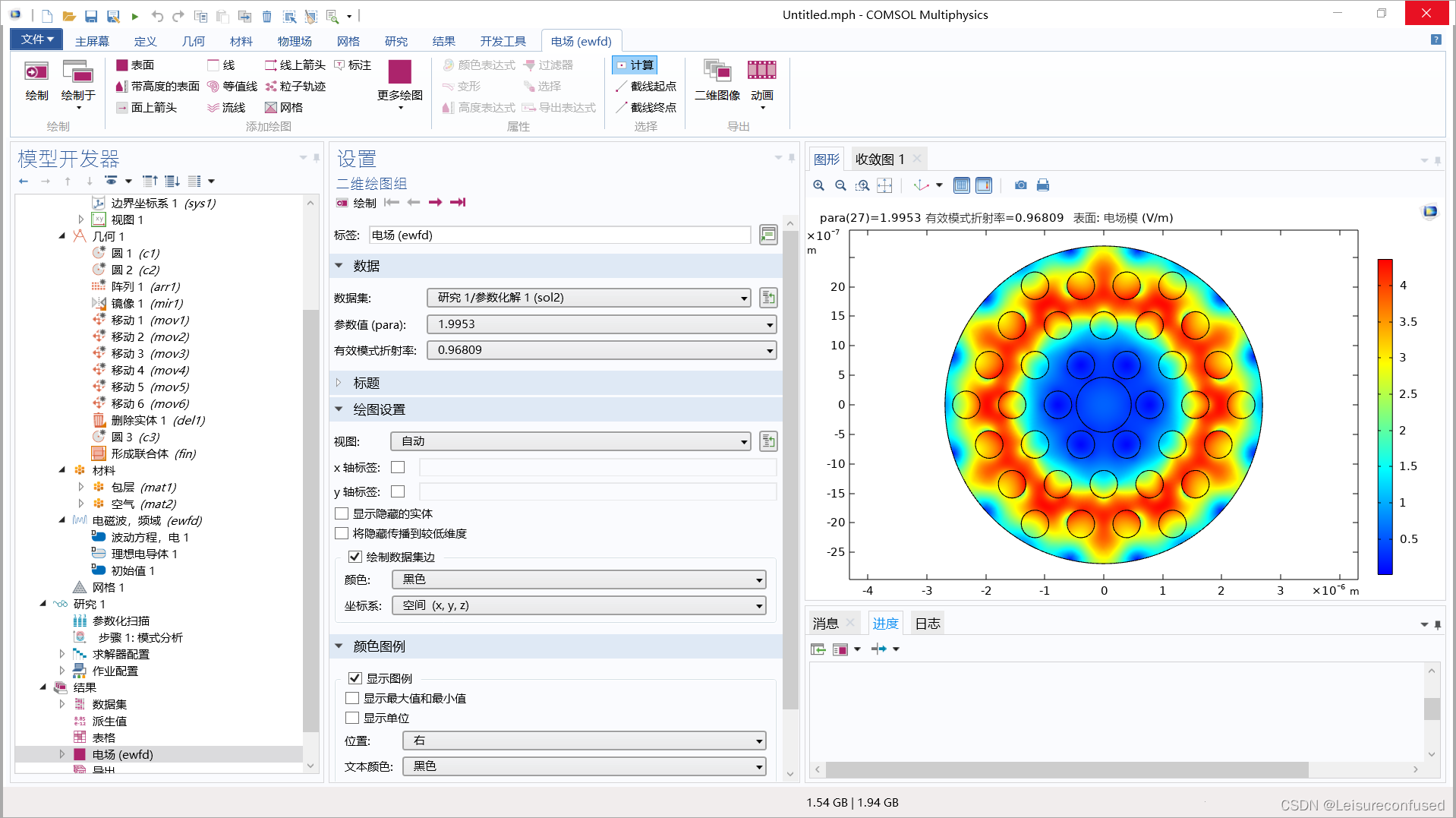Click the settings panel vertical scrollbar
Image resolution: width=1456 pixels, height=818 pixels.
point(789,471)
